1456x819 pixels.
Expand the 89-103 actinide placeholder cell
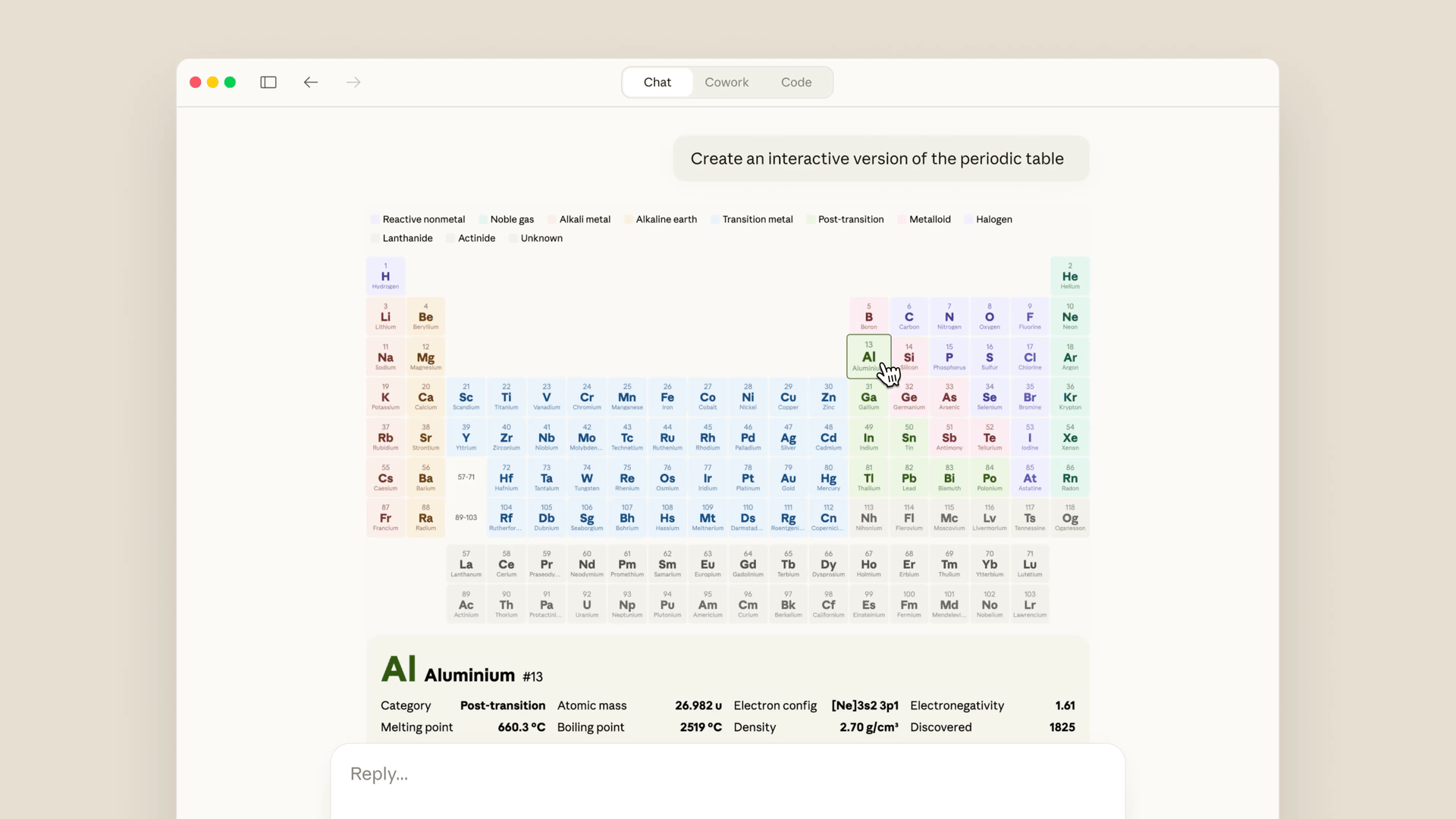466,517
